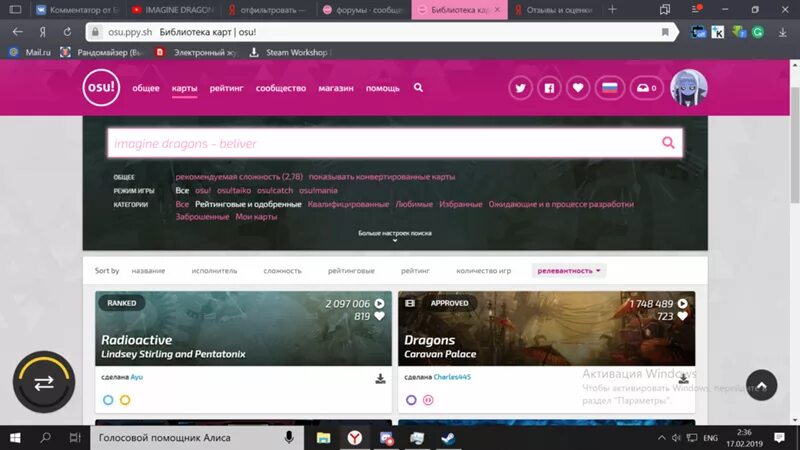Switch to the IMAGINE DRAGONS YouTube tab

[x=171, y=10]
